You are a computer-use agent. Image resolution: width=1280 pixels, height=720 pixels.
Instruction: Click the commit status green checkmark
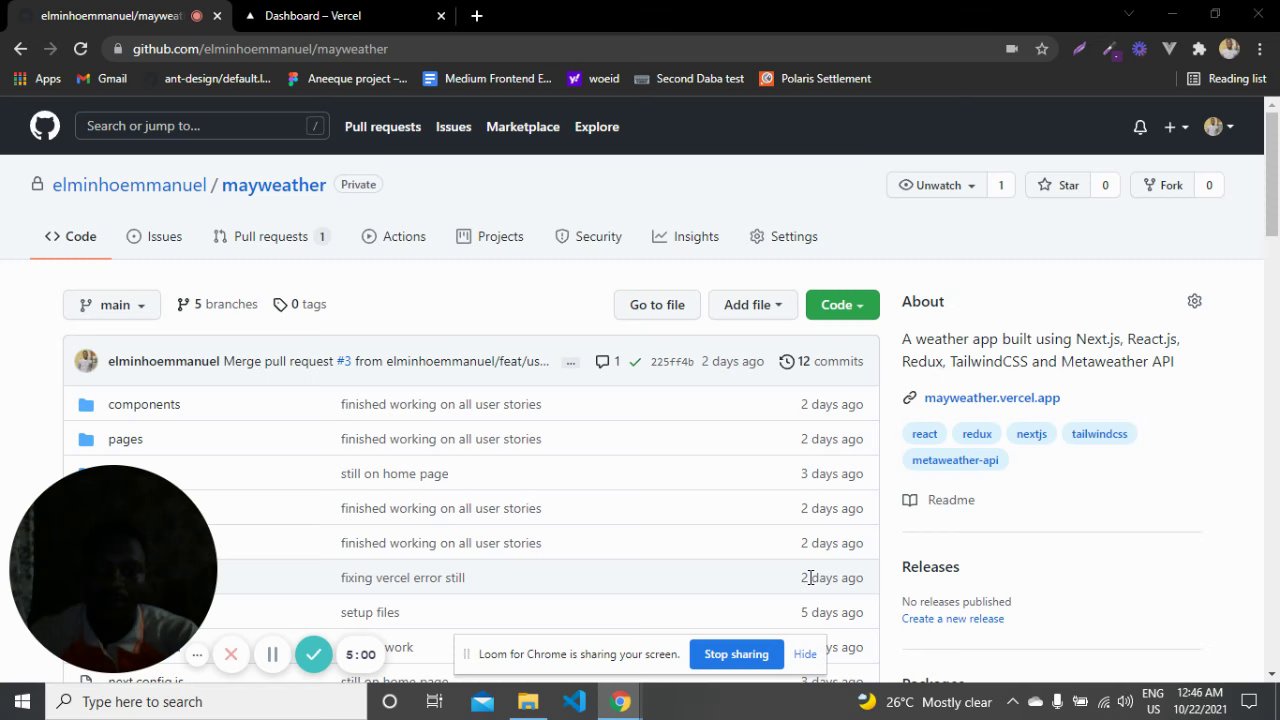click(x=635, y=362)
